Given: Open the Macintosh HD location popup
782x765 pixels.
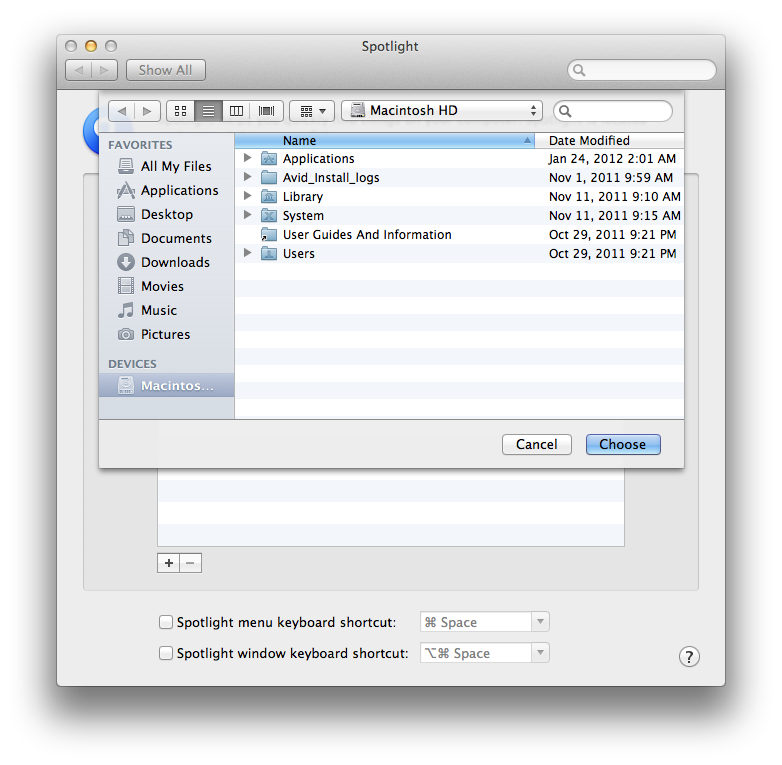Looking at the screenshot, I should click(x=441, y=111).
